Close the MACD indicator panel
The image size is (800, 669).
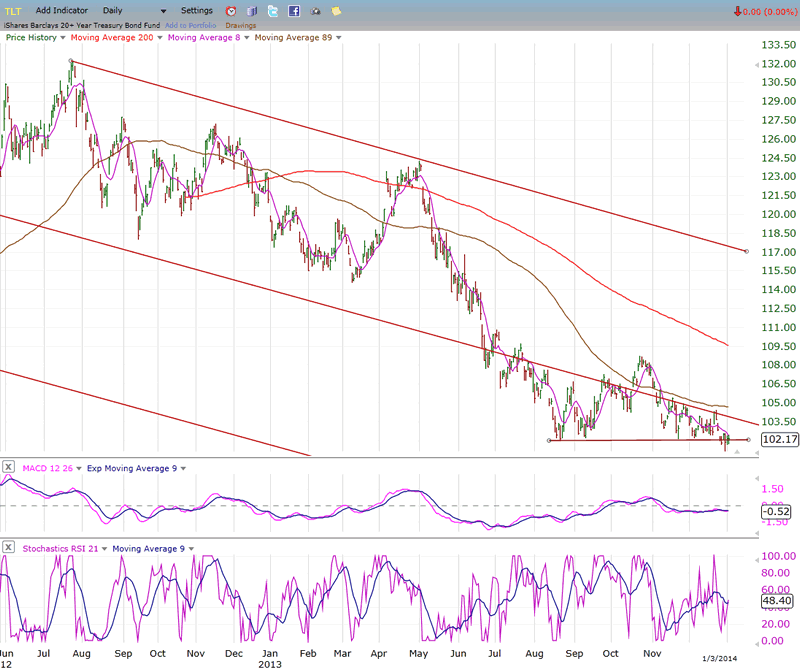point(8,467)
